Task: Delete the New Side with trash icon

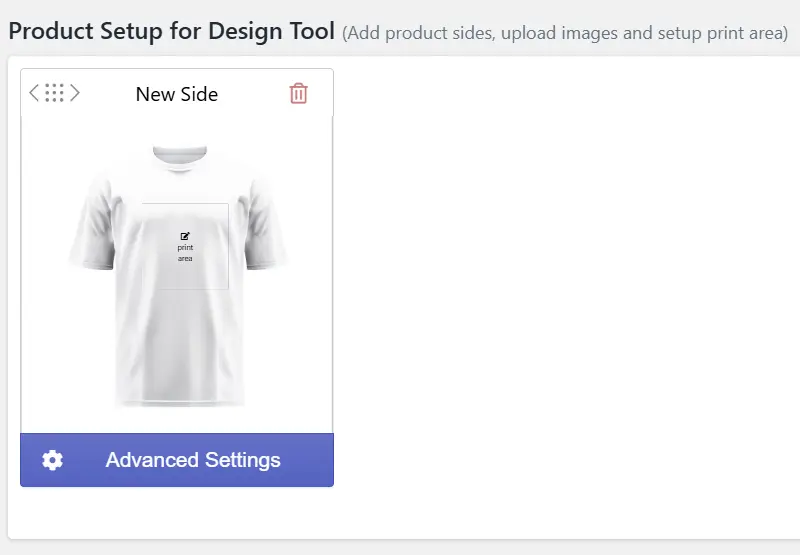Action: 298,93
